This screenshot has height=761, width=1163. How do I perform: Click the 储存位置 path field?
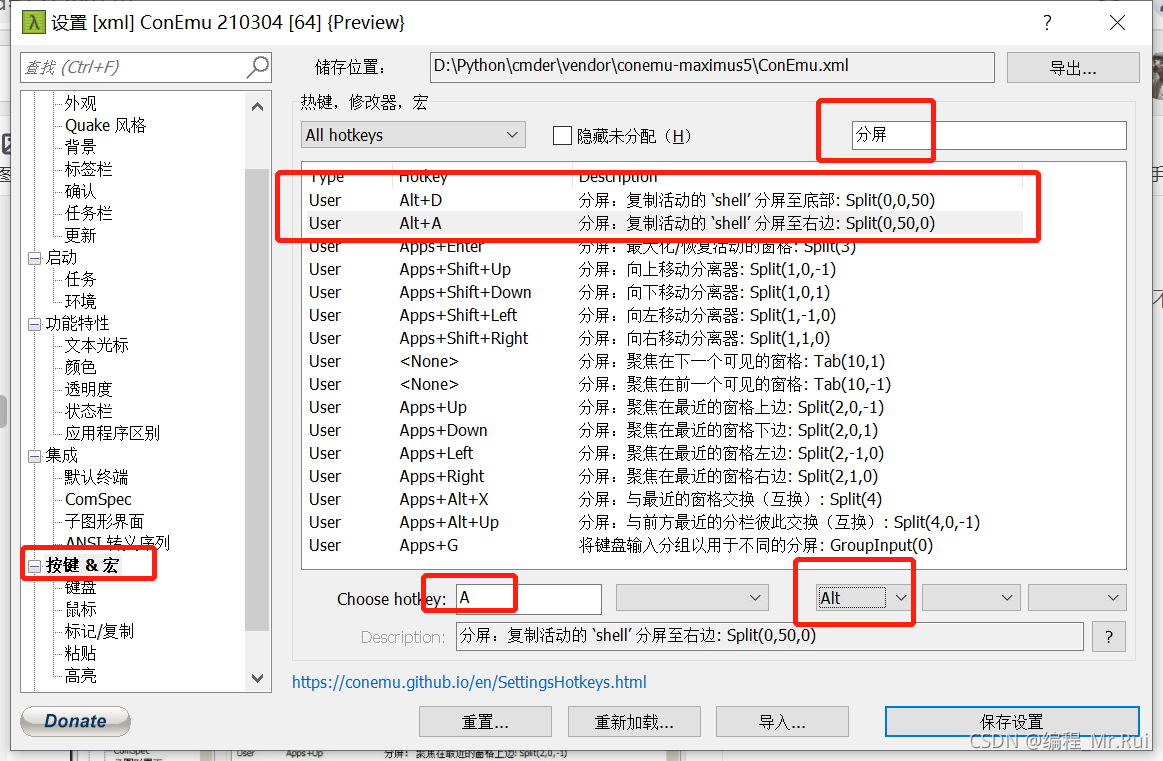pyautogui.click(x=712, y=67)
